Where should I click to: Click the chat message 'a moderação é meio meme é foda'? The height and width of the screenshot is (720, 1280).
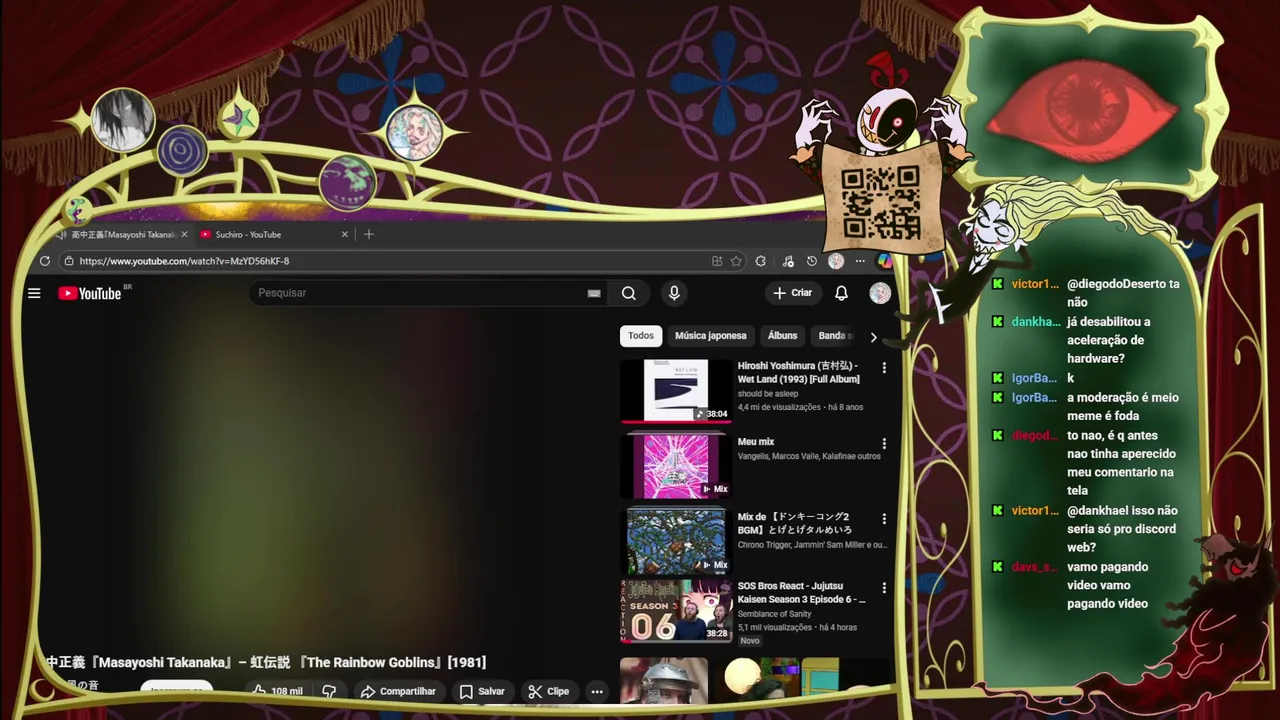click(1123, 407)
